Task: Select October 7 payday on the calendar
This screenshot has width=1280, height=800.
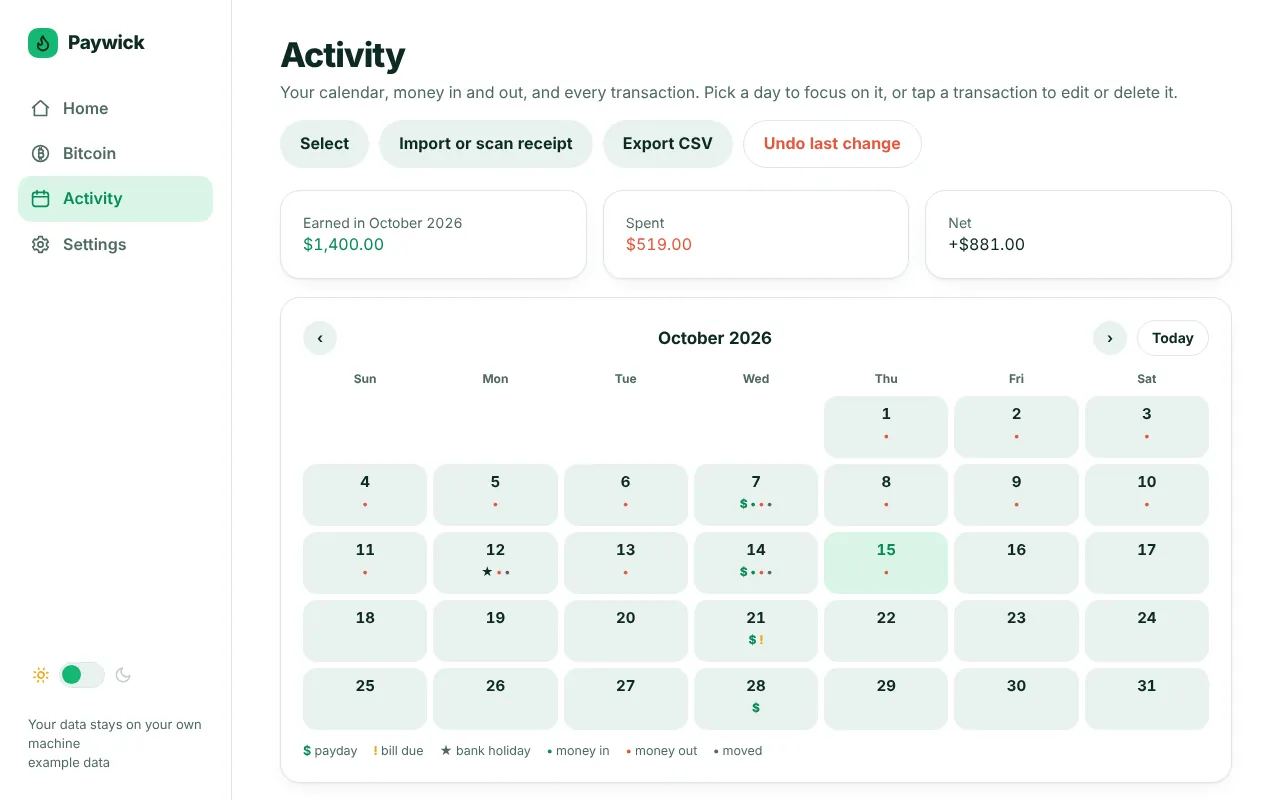Action: click(x=756, y=495)
